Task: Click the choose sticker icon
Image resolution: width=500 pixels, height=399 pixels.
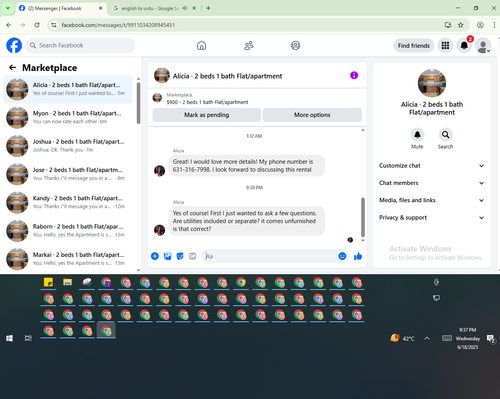Action: click(180, 256)
